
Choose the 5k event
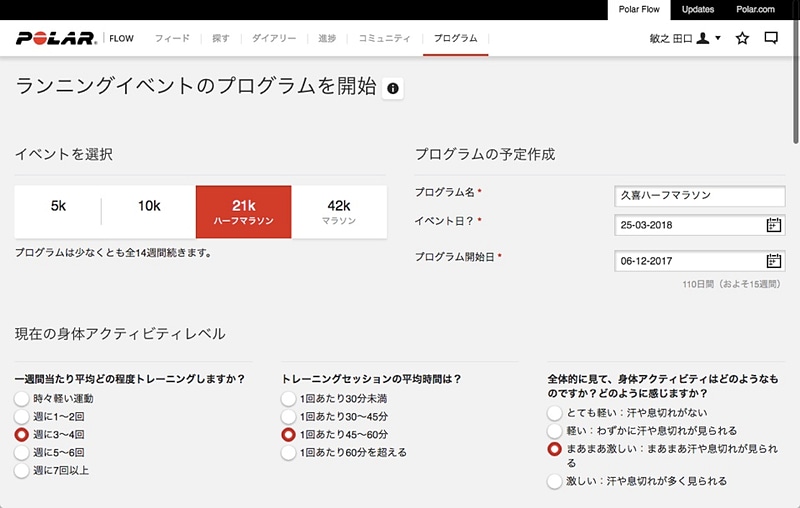pyautogui.click(x=58, y=212)
